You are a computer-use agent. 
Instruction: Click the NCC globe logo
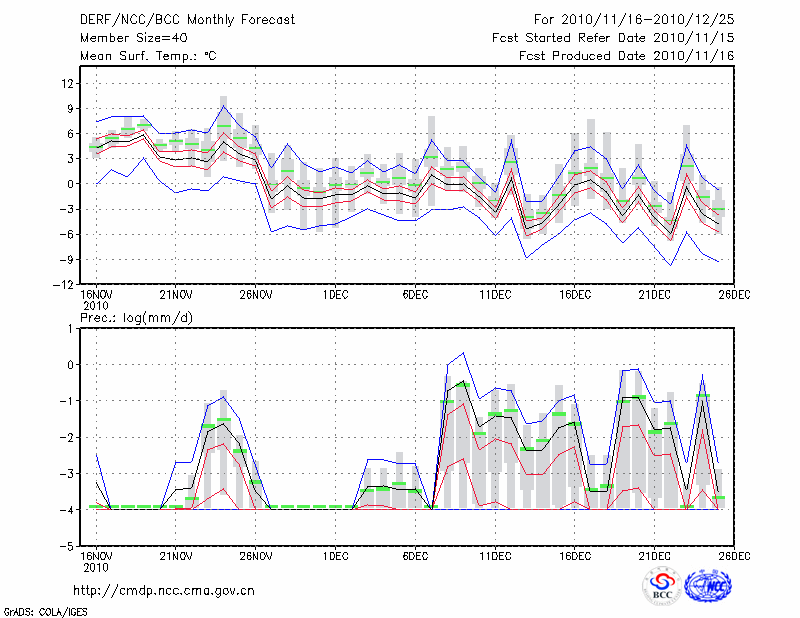[708, 586]
